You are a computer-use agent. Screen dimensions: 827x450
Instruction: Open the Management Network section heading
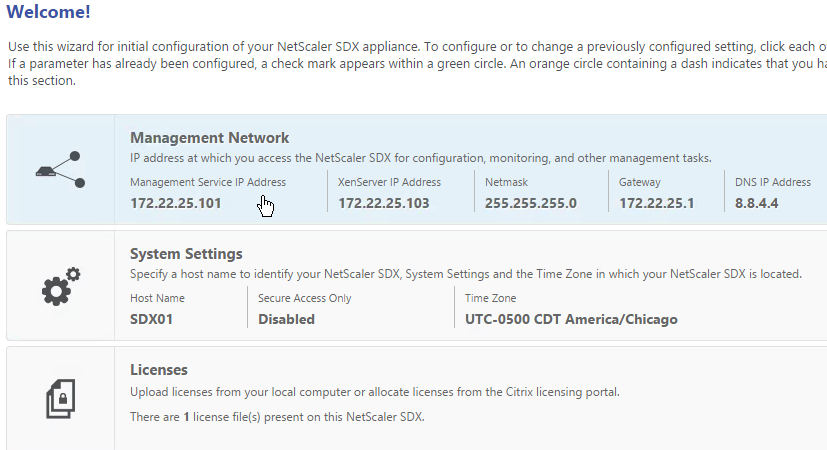tap(209, 138)
